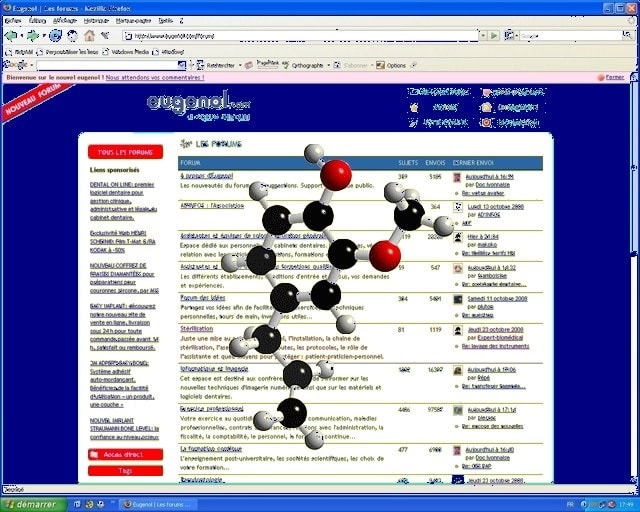Click in the Google toolbar search field
The height and width of the screenshot is (512, 640).
click(107, 65)
